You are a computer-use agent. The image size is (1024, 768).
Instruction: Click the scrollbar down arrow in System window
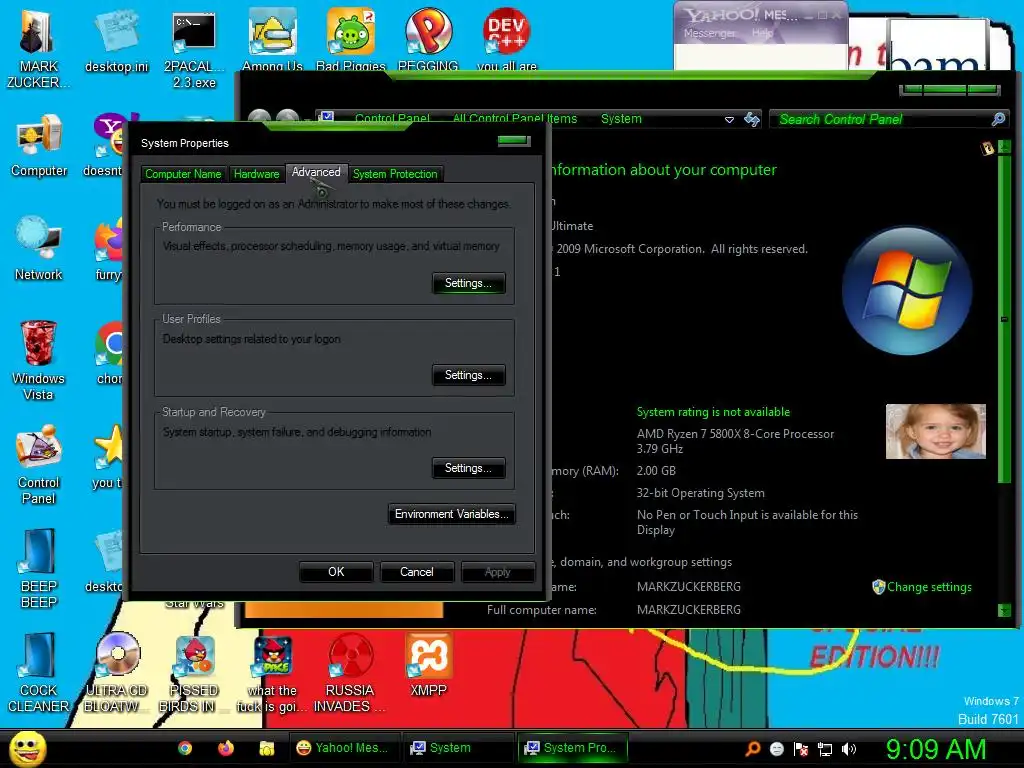[1004, 611]
